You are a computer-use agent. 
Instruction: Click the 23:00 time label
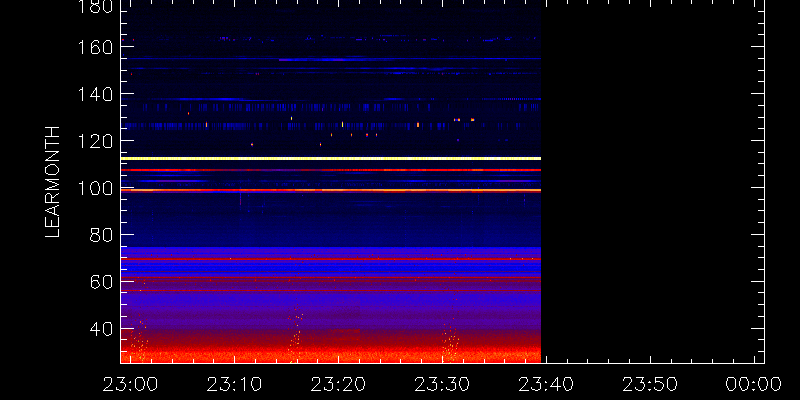click(131, 384)
